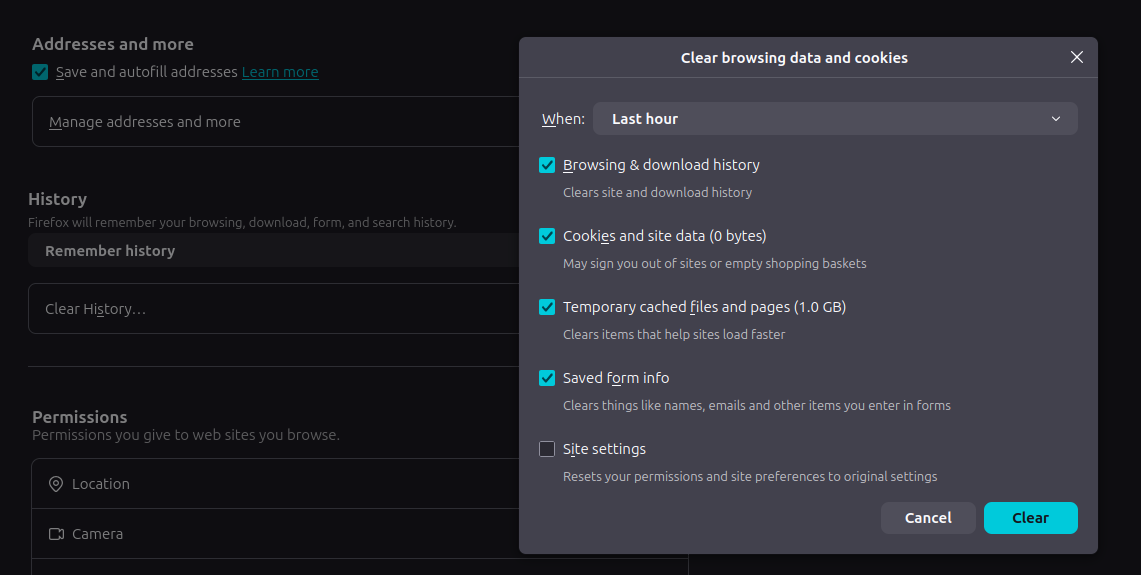This screenshot has width=1141, height=575.
Task: Open the When time range dropdown
Action: [834, 119]
